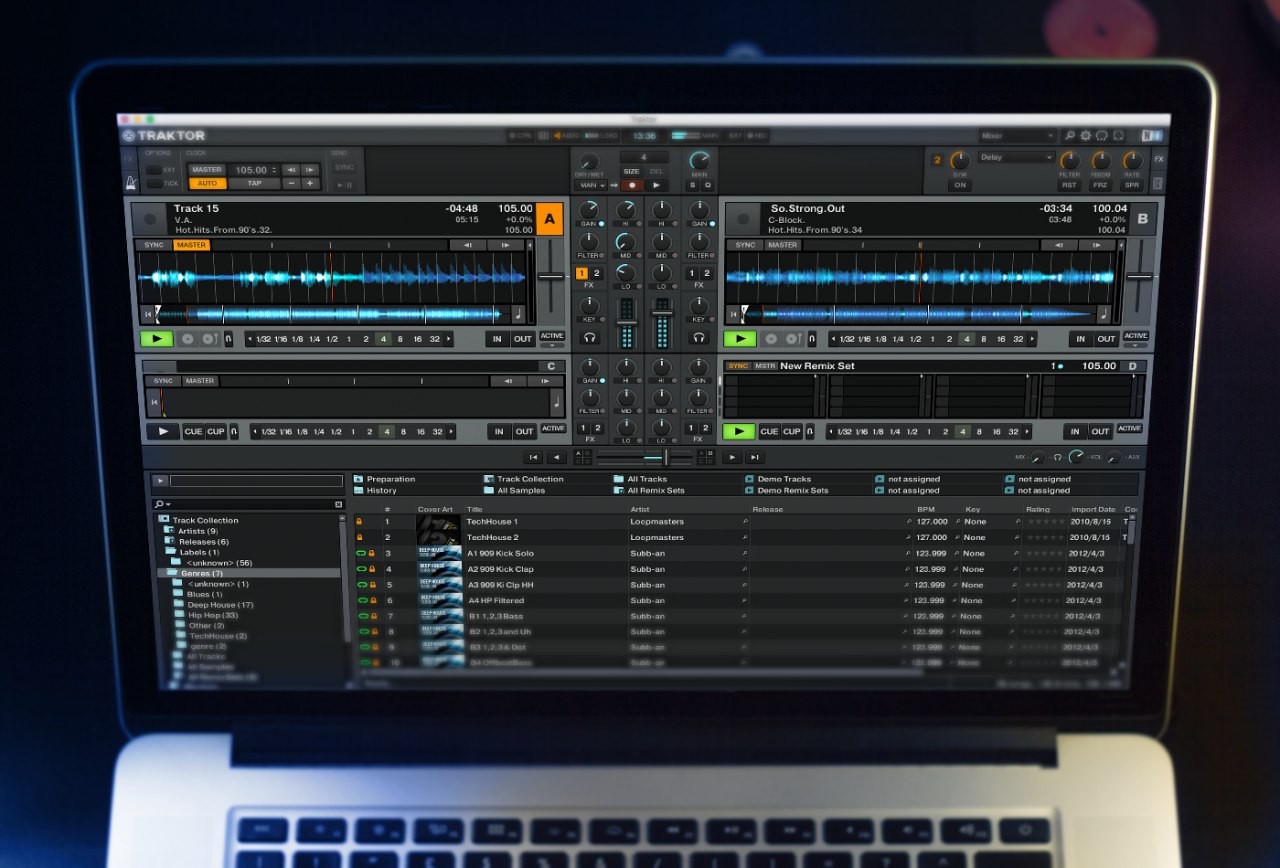
Task: Start deck C with the play button
Action: point(162,432)
